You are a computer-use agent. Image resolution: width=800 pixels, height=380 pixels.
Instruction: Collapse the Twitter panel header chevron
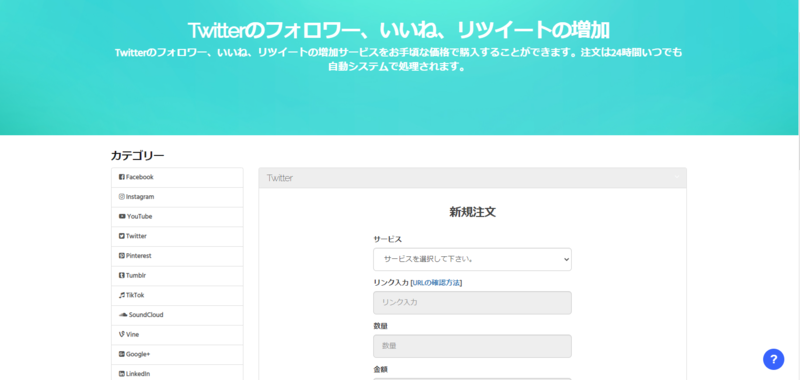click(x=677, y=177)
